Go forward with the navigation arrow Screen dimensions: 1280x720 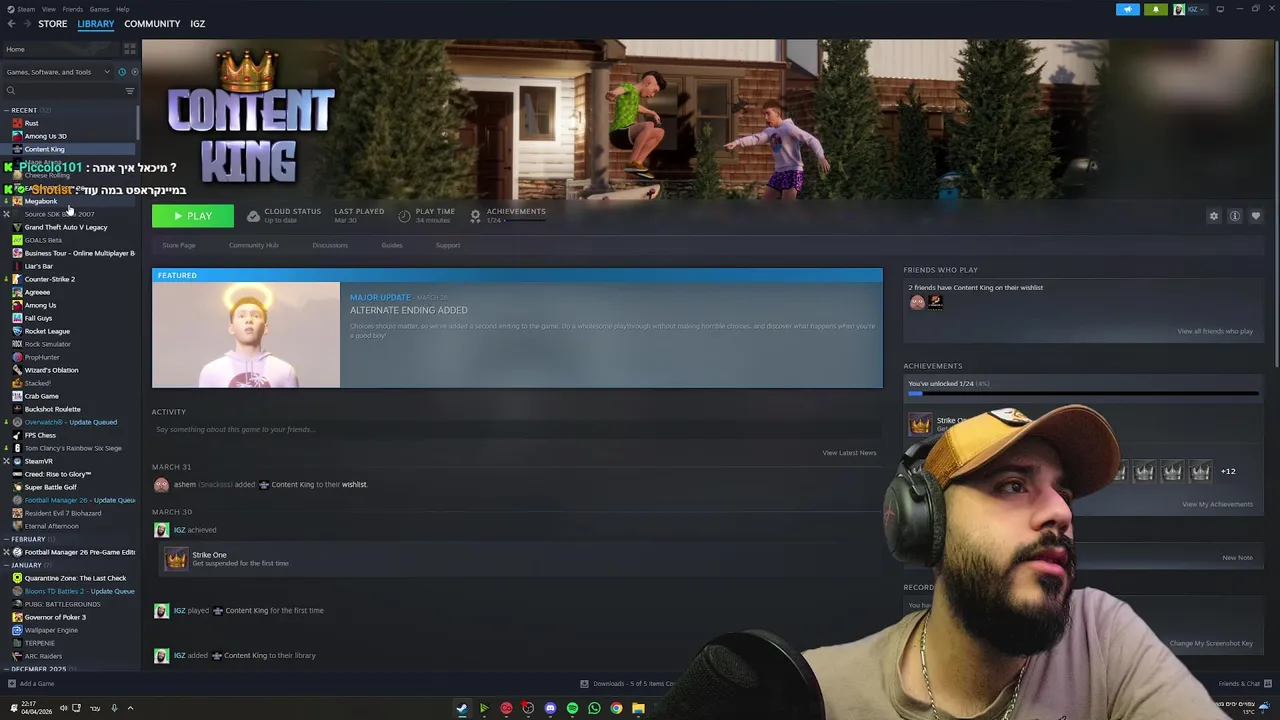(x=25, y=24)
